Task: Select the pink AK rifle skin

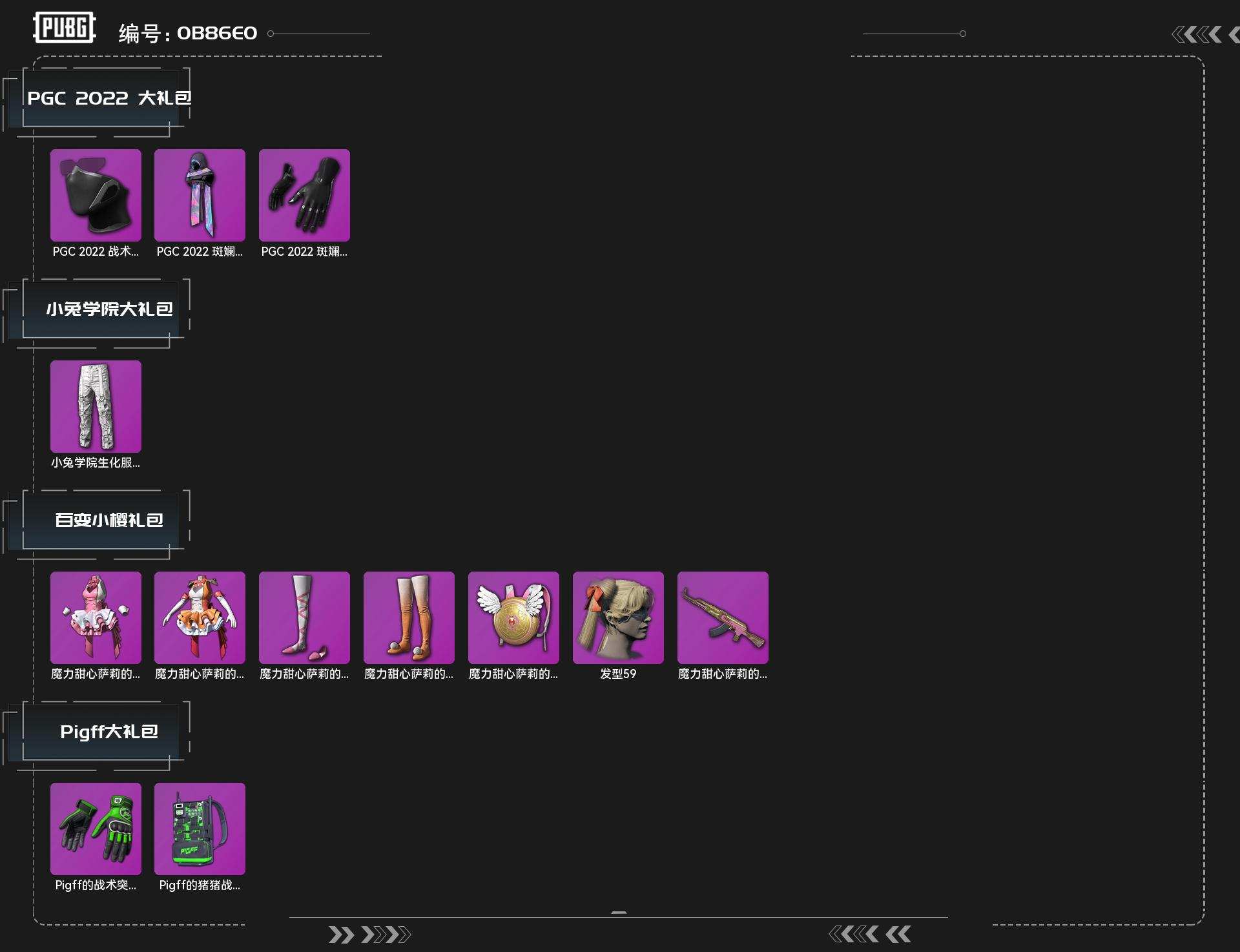Action: (723, 617)
